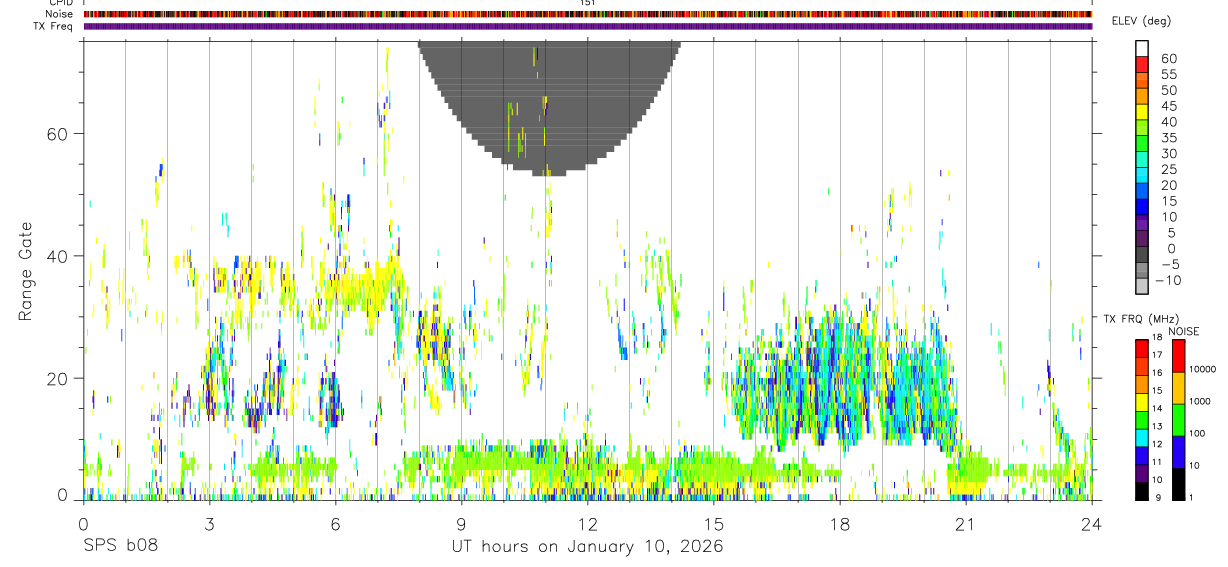The image size is (1228, 567).
Task: Click the 'Noise' strip label at top left
Action: (x=59, y=14)
